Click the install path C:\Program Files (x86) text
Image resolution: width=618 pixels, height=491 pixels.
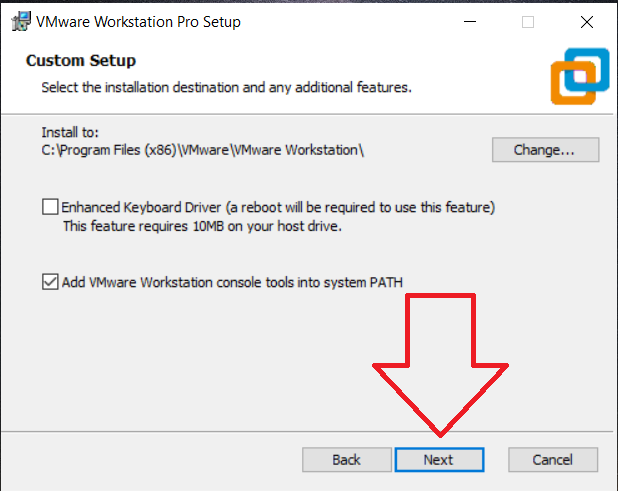(x=203, y=151)
